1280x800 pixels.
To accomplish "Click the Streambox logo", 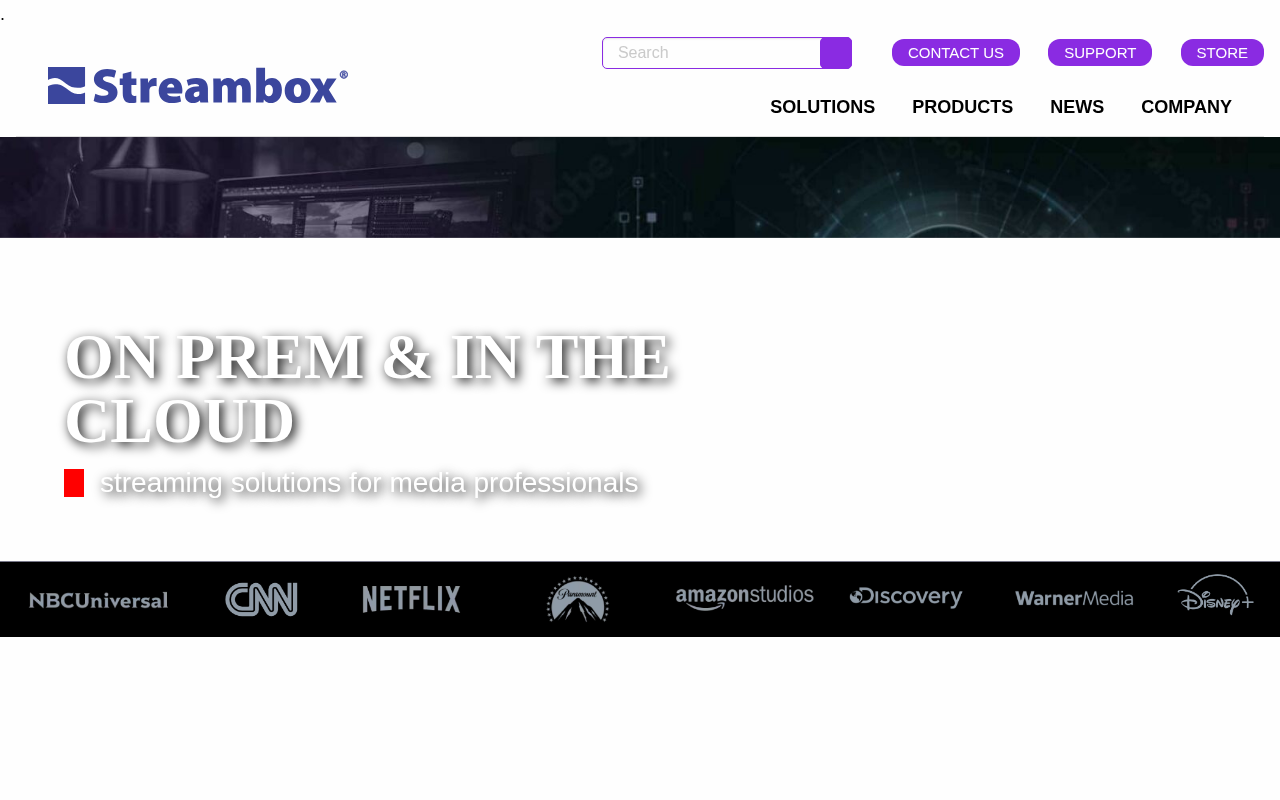I will (x=198, y=86).
